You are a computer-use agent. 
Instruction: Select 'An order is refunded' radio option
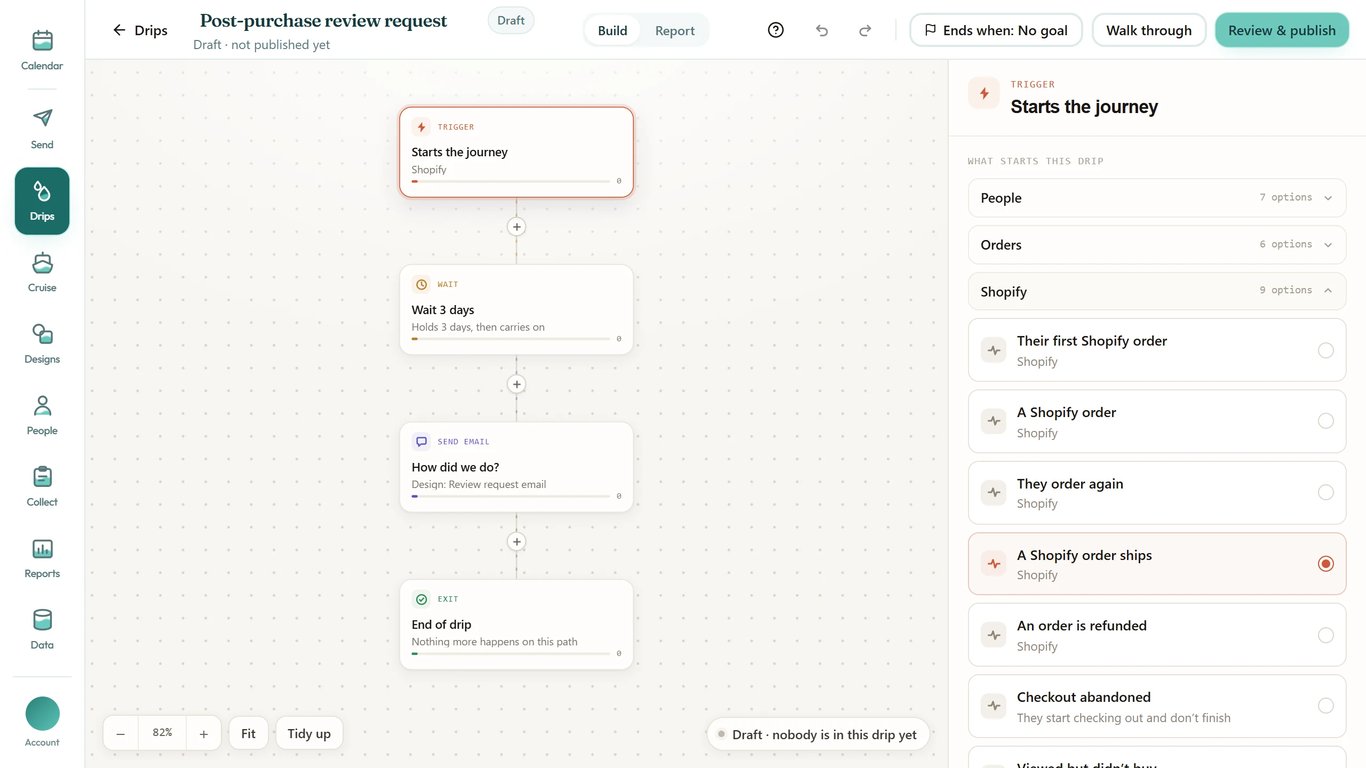click(1325, 635)
